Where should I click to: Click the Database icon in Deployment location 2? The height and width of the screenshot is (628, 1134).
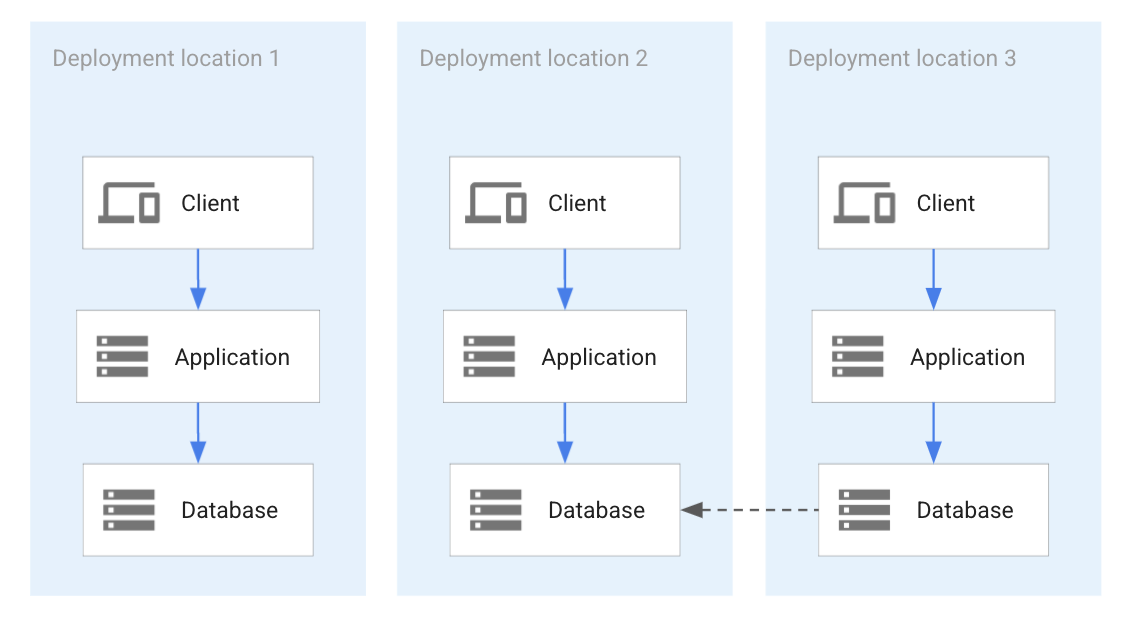click(x=494, y=509)
